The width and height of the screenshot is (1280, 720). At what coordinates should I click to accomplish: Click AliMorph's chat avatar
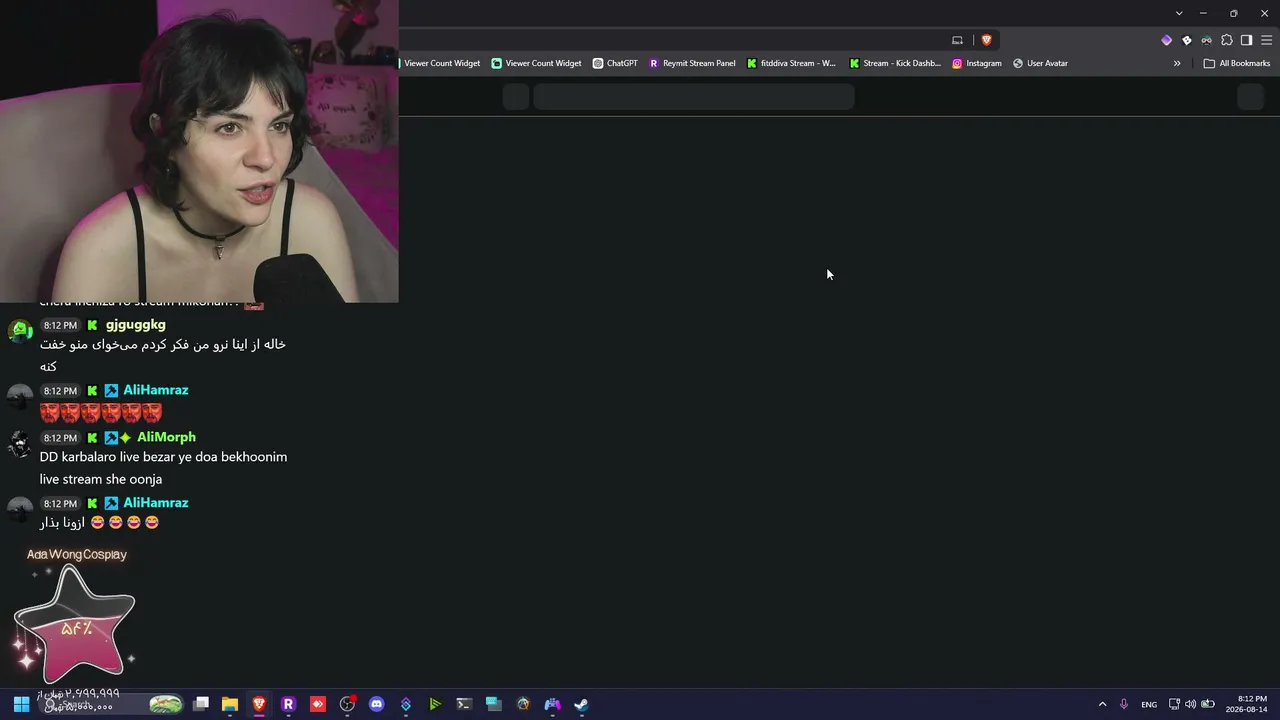[20, 444]
